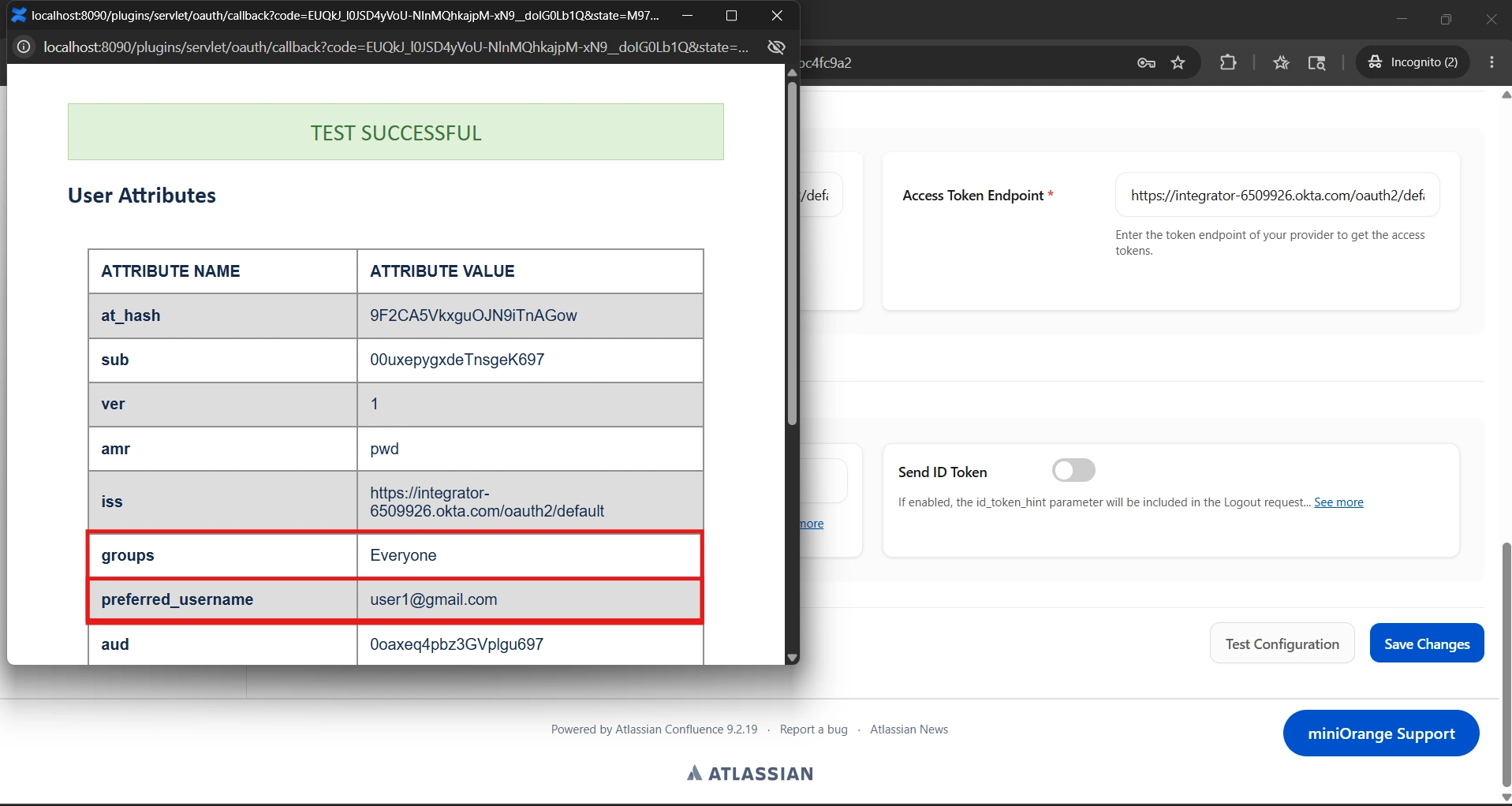1512x806 pixels.
Task: Click the popup window address bar URL
Action: [x=396, y=47]
